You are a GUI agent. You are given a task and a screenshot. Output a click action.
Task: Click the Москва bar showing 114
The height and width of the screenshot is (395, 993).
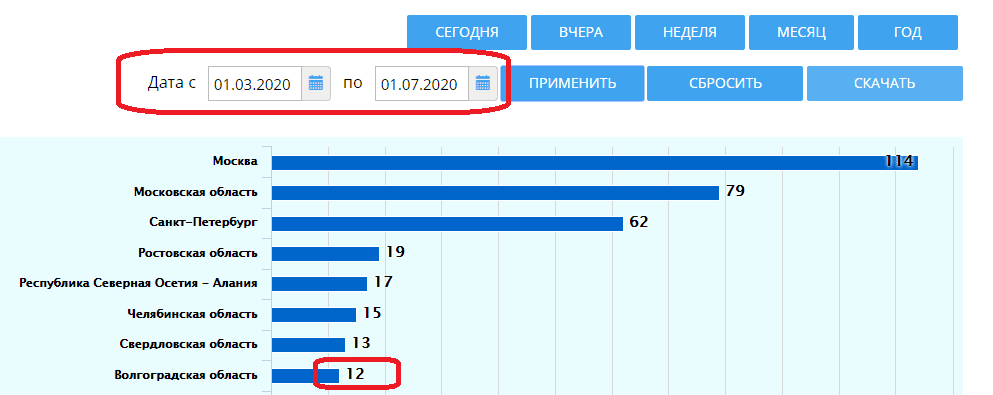click(595, 163)
